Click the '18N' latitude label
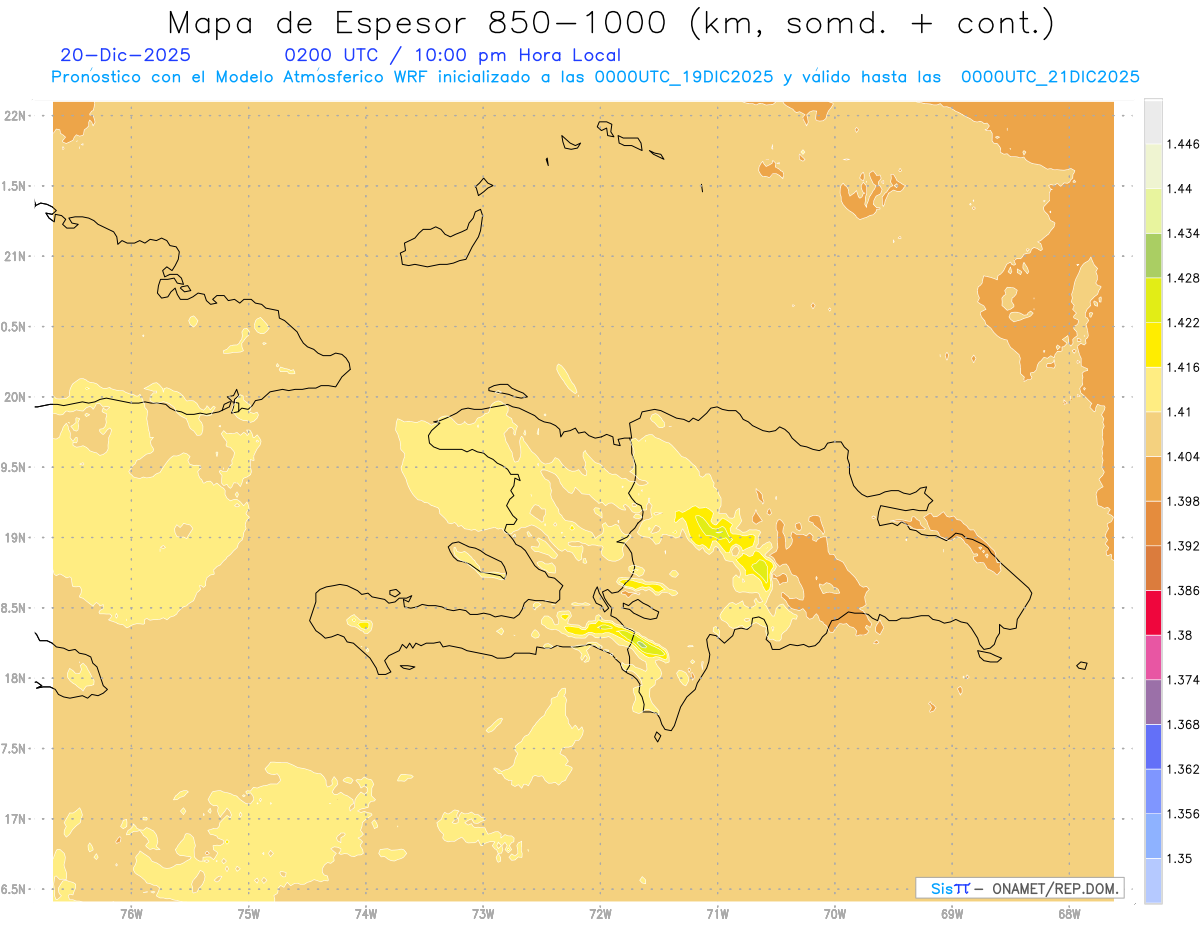 click(x=16, y=678)
